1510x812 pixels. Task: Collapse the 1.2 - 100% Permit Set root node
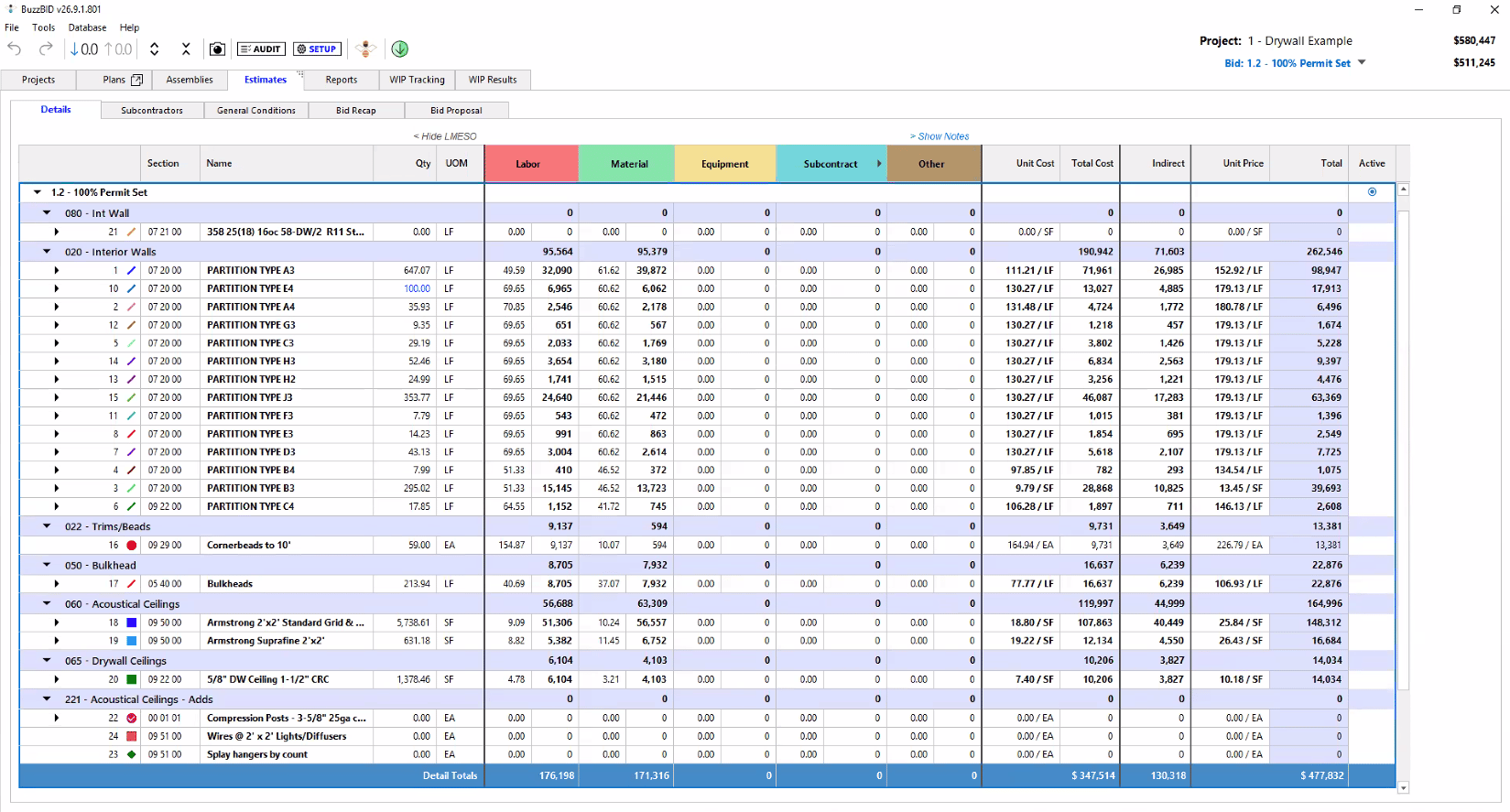click(x=38, y=192)
